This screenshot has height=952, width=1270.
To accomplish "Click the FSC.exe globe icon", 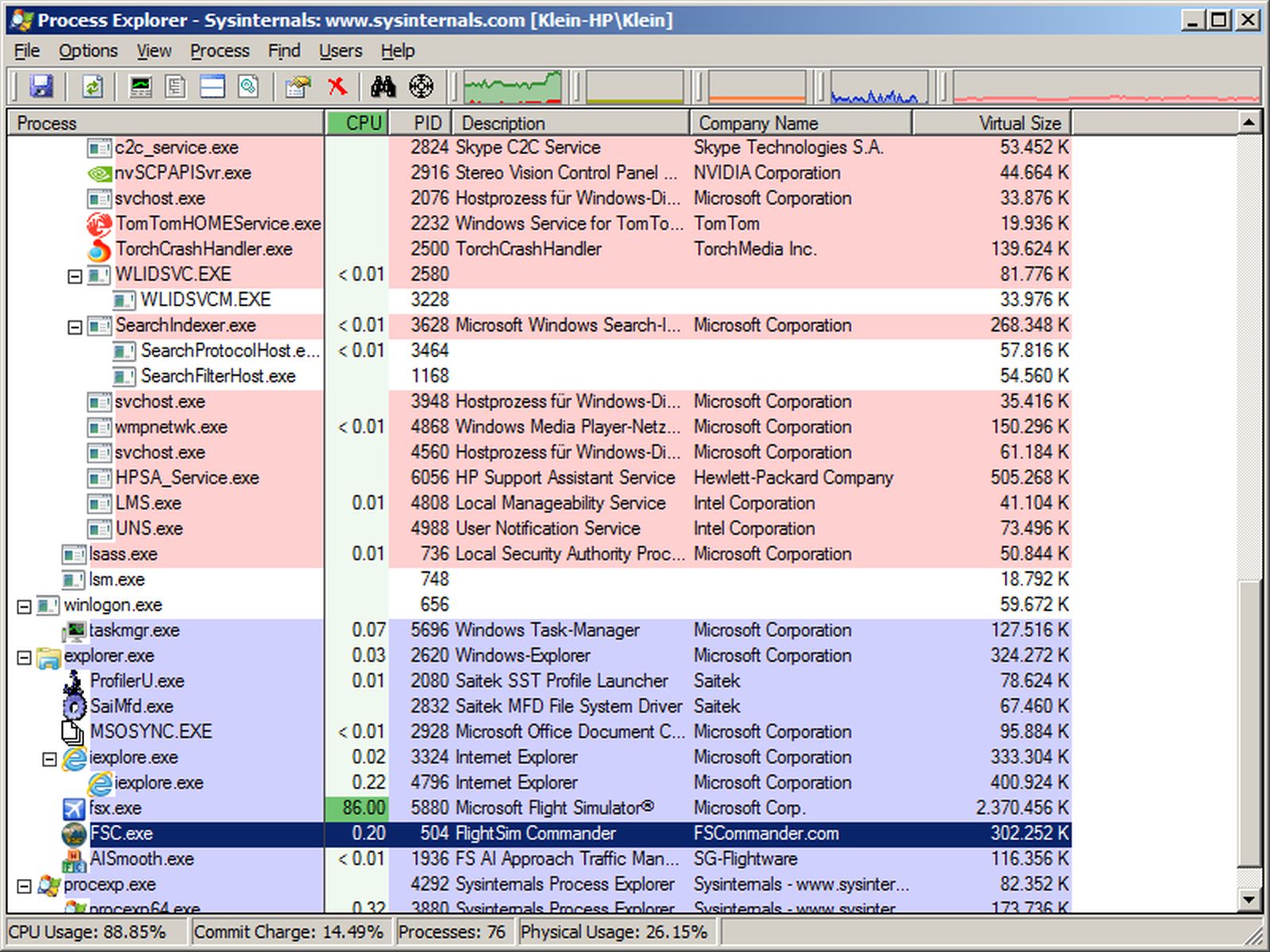I will [74, 834].
